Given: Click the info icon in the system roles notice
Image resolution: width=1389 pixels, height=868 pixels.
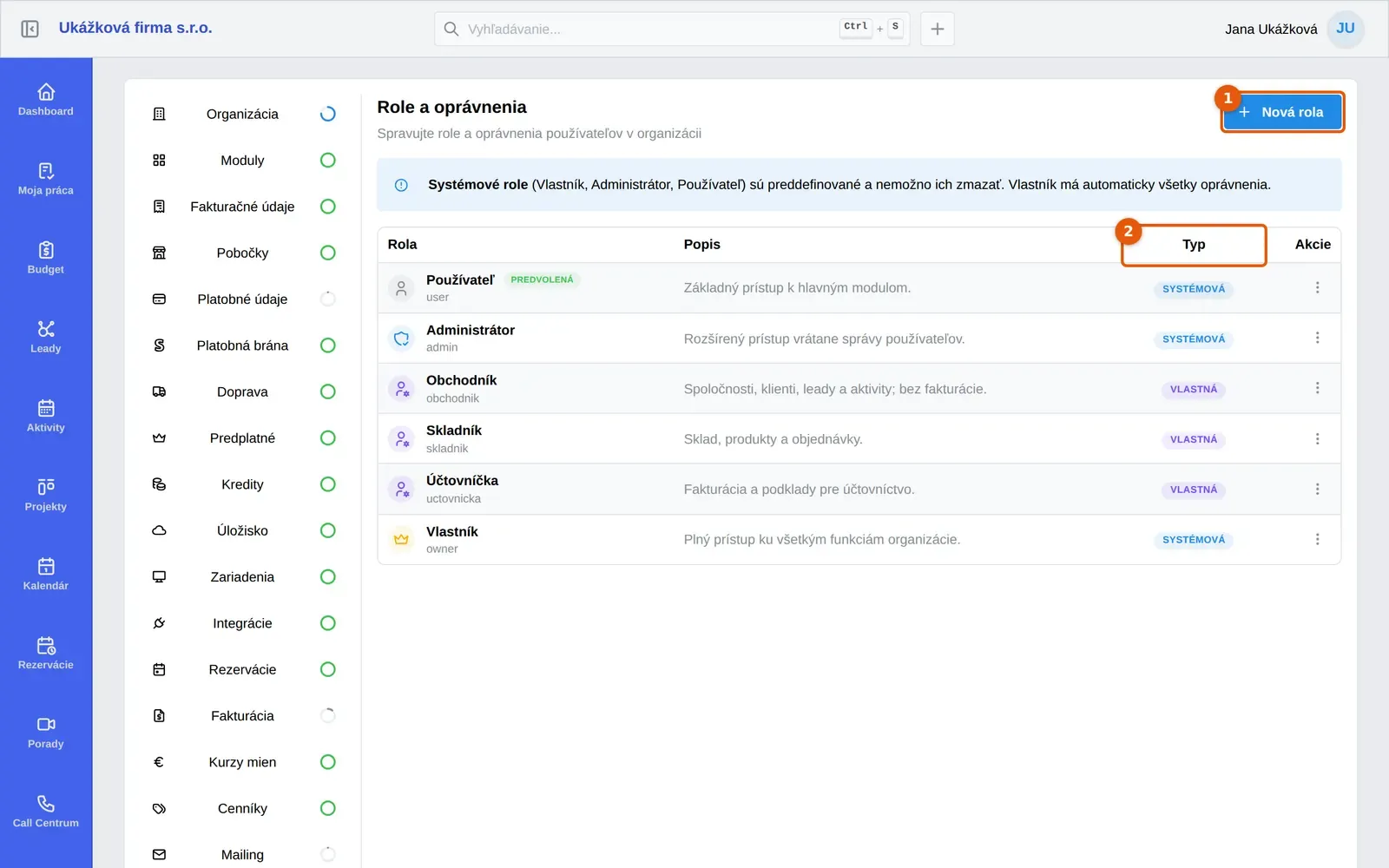Looking at the screenshot, I should [401, 185].
